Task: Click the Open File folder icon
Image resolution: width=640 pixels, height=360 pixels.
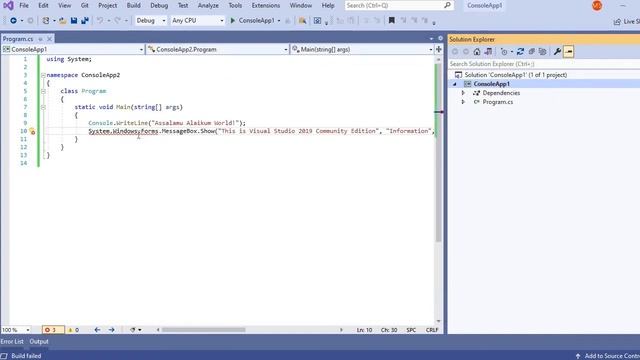Action: [x=62, y=20]
